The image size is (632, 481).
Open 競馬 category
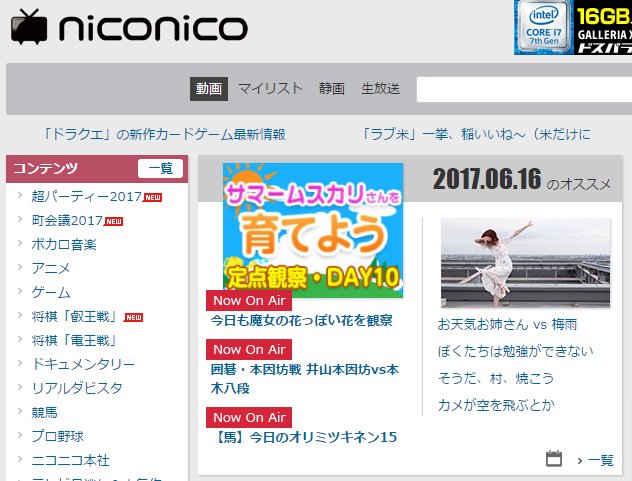44,412
